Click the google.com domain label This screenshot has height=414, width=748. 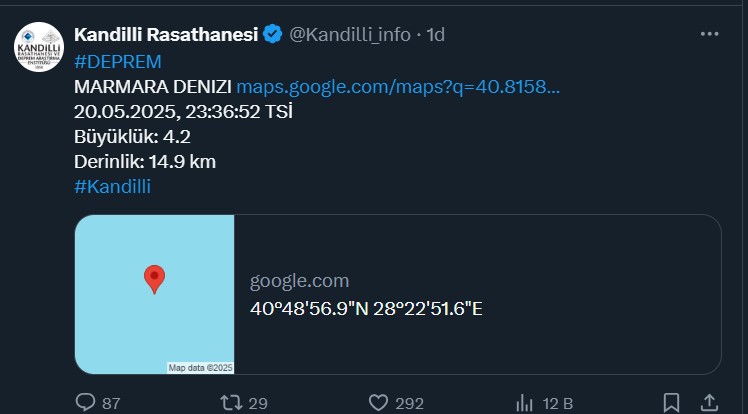click(299, 281)
